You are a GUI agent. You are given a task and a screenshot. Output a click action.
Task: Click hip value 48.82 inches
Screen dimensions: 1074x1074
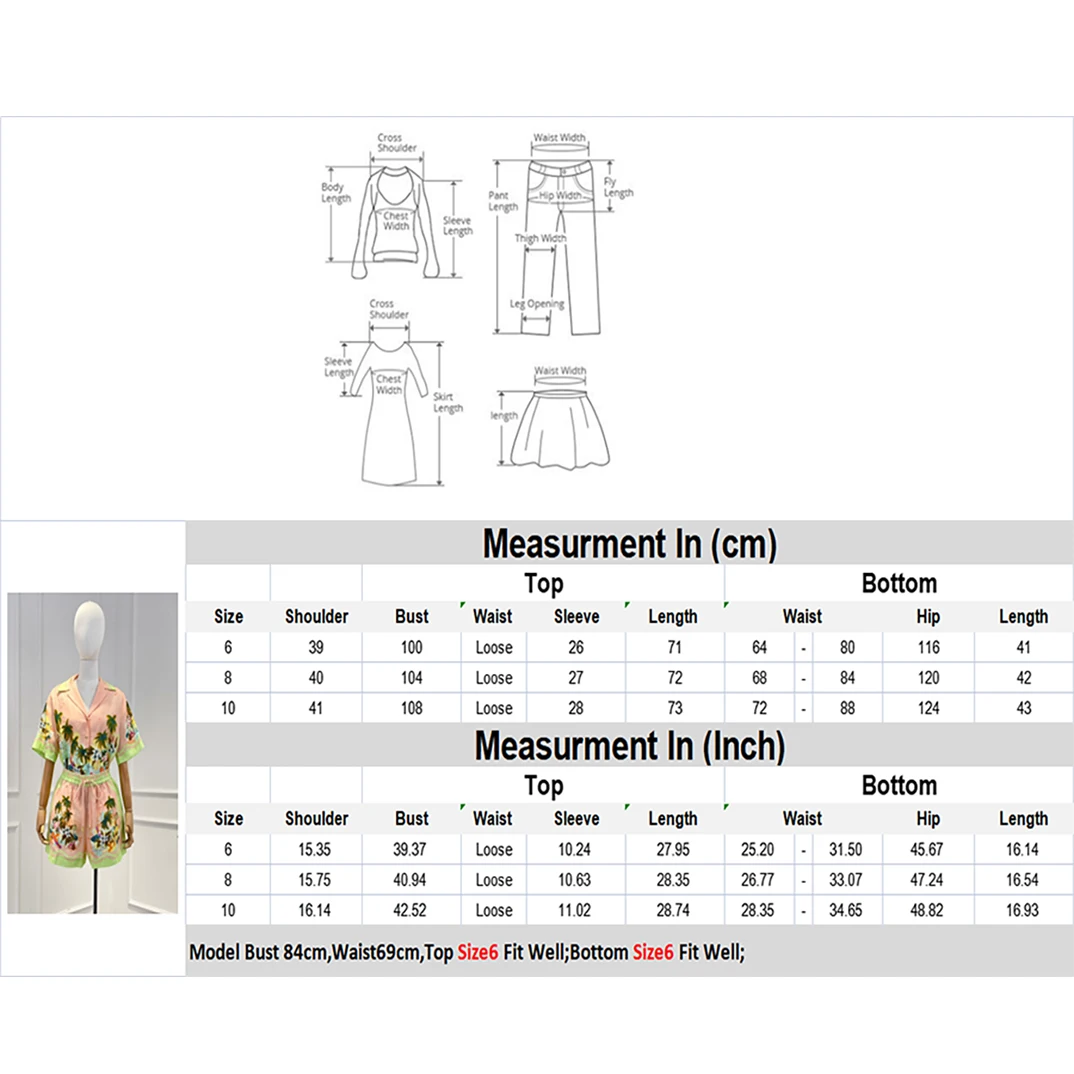click(x=927, y=910)
